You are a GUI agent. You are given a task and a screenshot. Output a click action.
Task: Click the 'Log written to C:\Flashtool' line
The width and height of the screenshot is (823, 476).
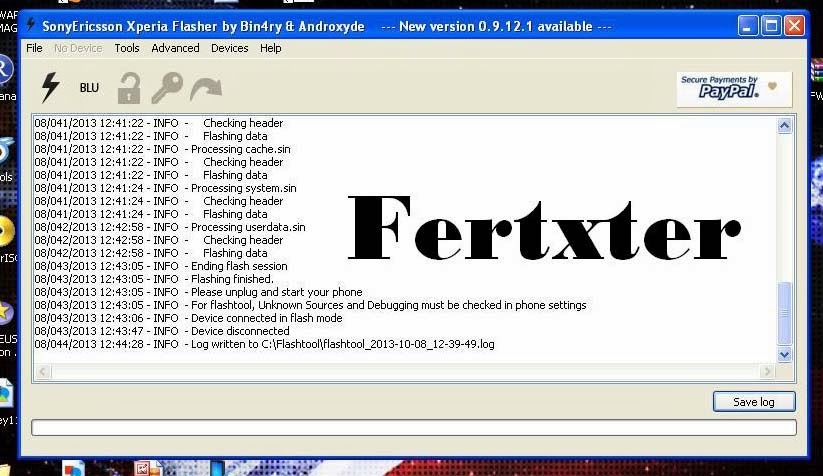click(265, 344)
